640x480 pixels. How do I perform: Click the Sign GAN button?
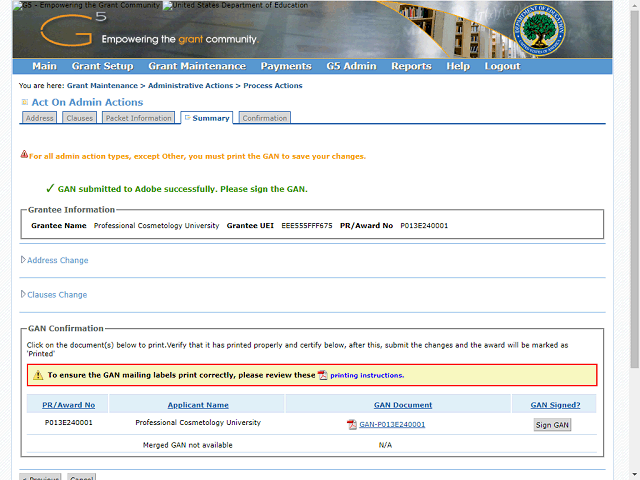(x=552, y=424)
